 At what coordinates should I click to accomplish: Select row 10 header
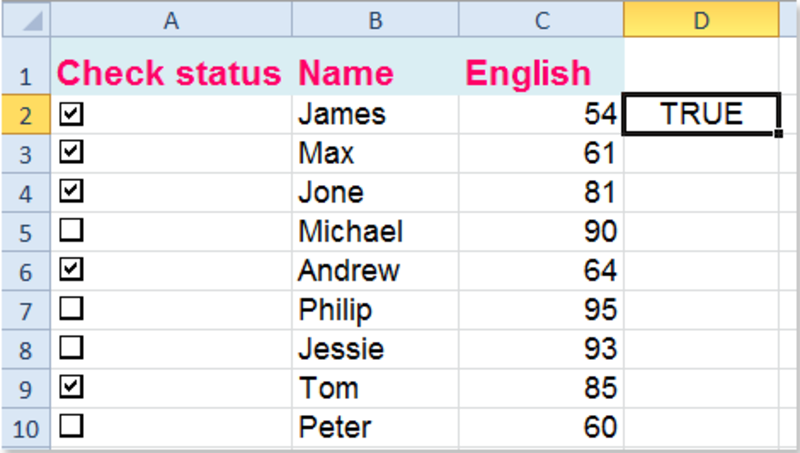pos(26,428)
